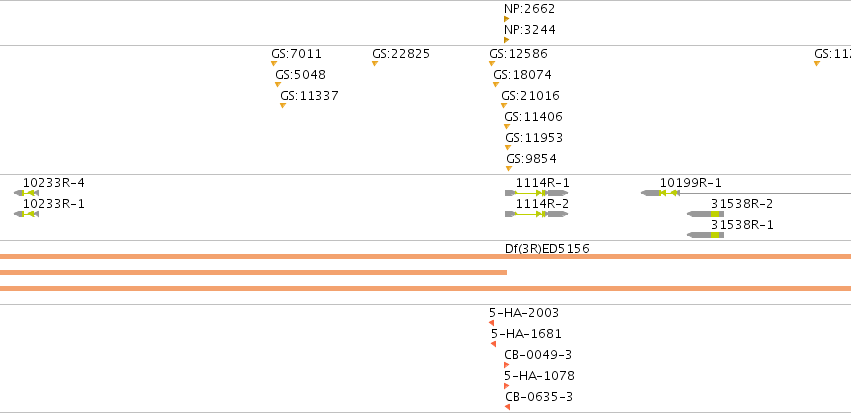
Task: Click the NP:2662 insertion marker triangle
Action: click(506, 19)
